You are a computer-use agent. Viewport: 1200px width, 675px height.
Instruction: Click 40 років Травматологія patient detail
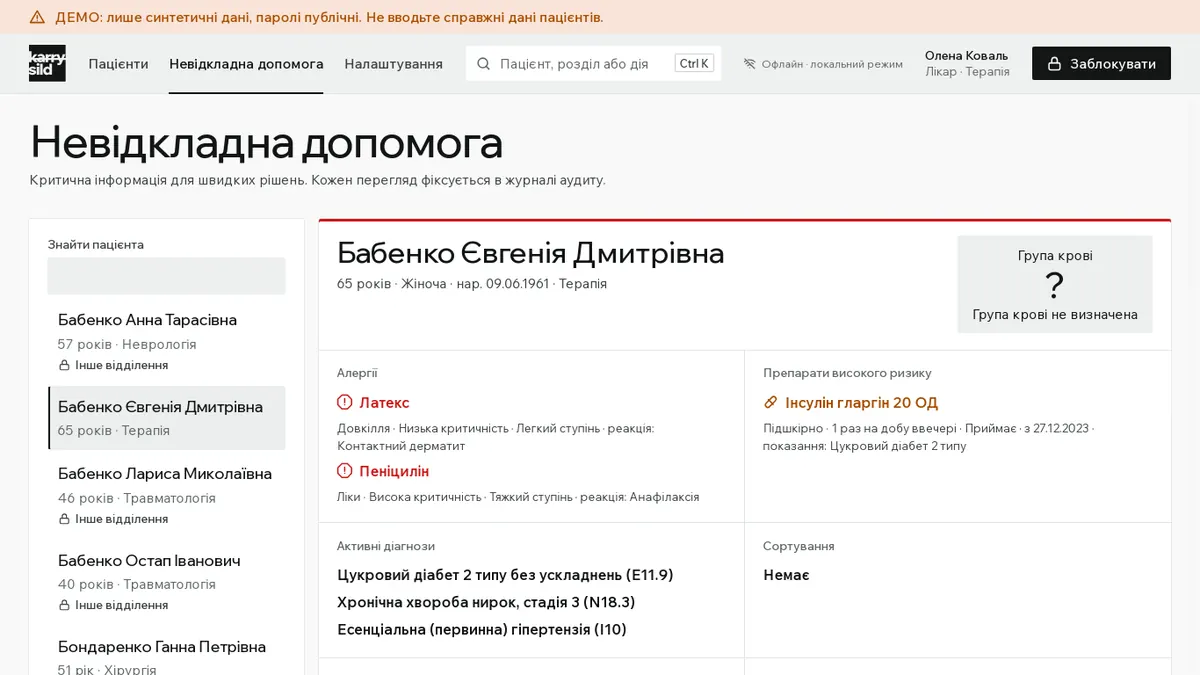[137, 584]
